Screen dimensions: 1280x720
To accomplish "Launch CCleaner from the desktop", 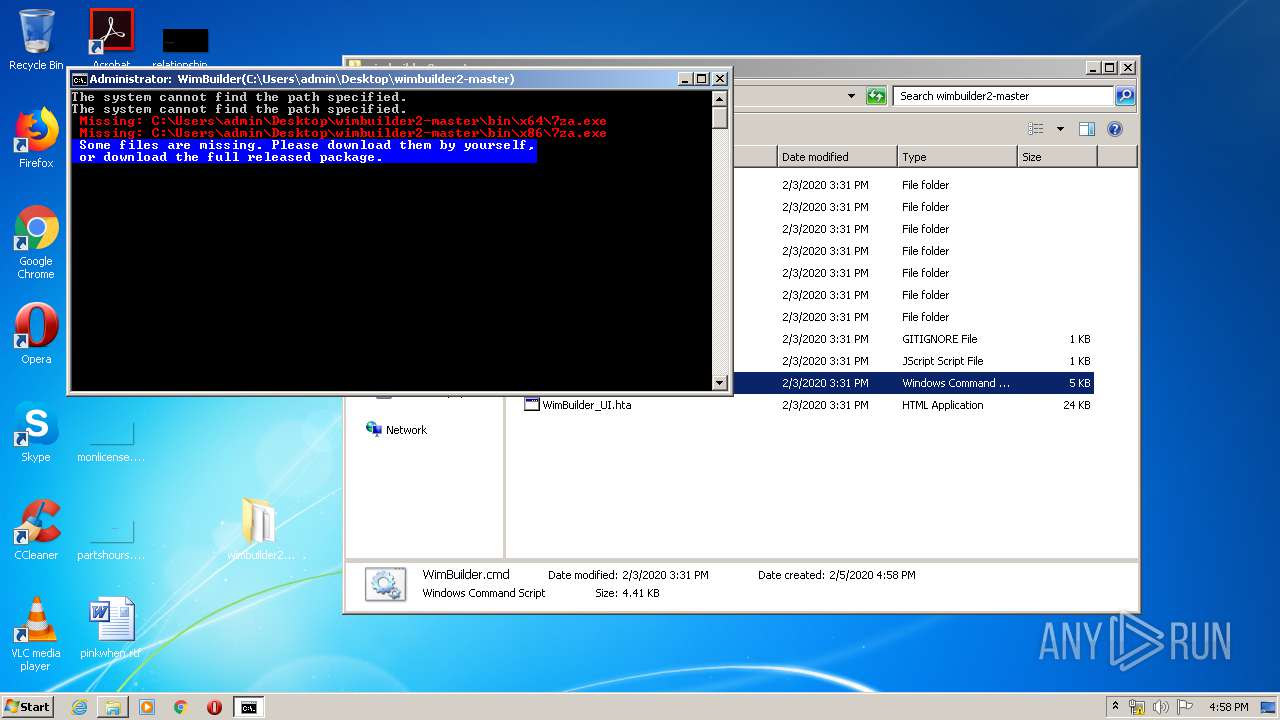I will [36, 530].
